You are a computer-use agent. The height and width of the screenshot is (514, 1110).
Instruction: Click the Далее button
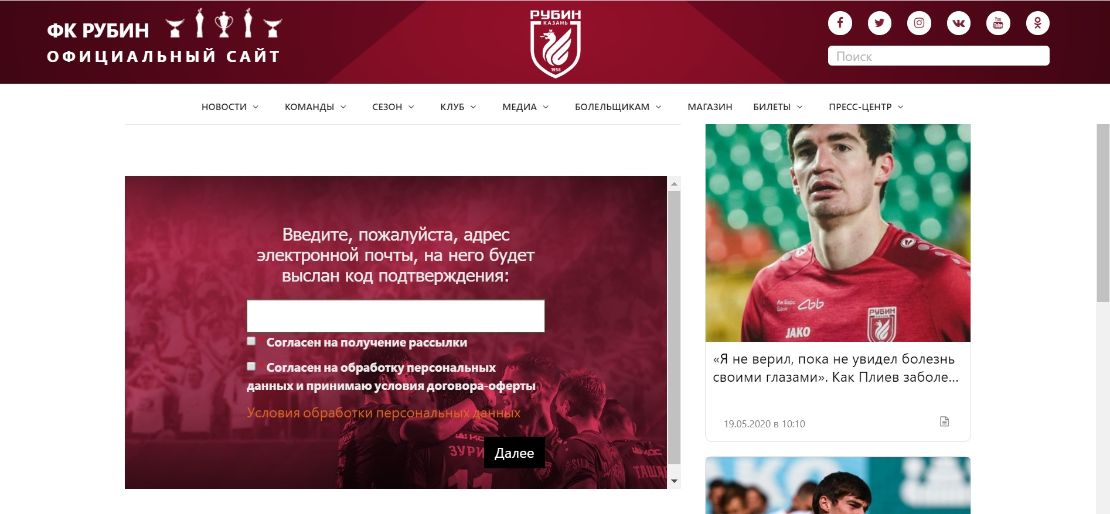(514, 453)
